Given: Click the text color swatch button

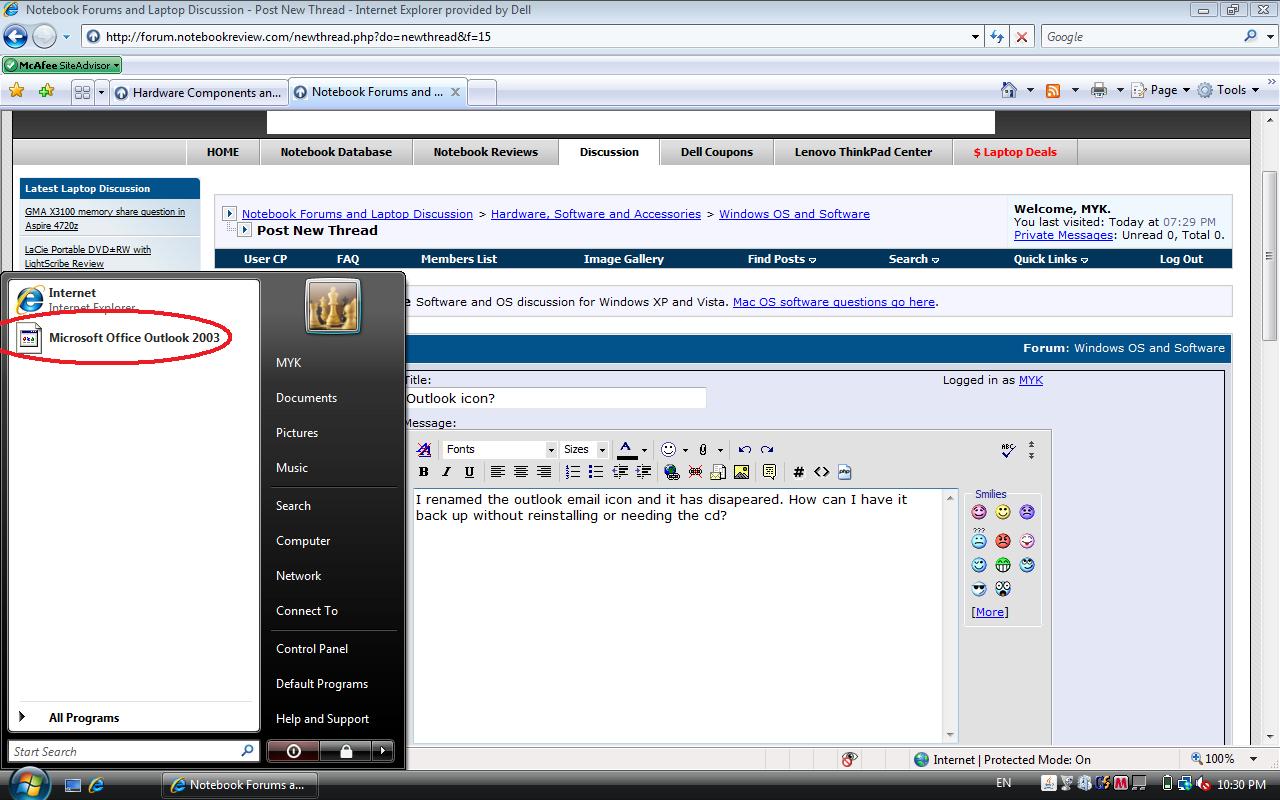Looking at the screenshot, I should pos(627,450).
